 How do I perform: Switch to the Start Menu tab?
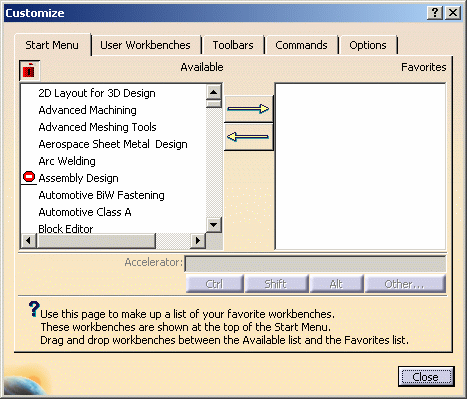pos(52,45)
